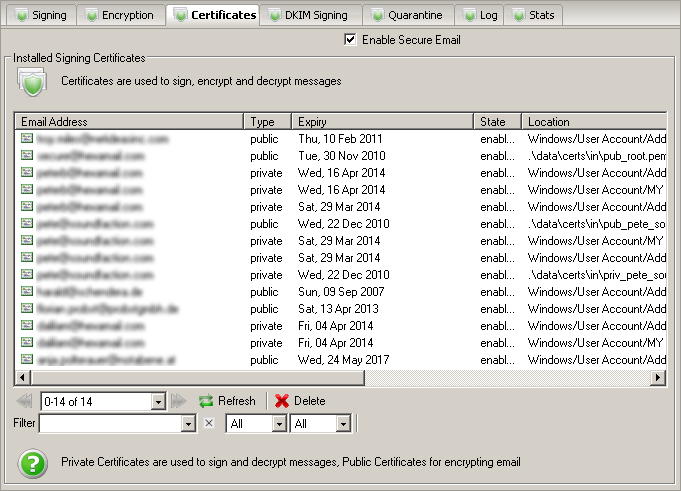This screenshot has height=491, width=681.
Task: Click the horizontal scrollbar left arrow
Action: point(23,378)
